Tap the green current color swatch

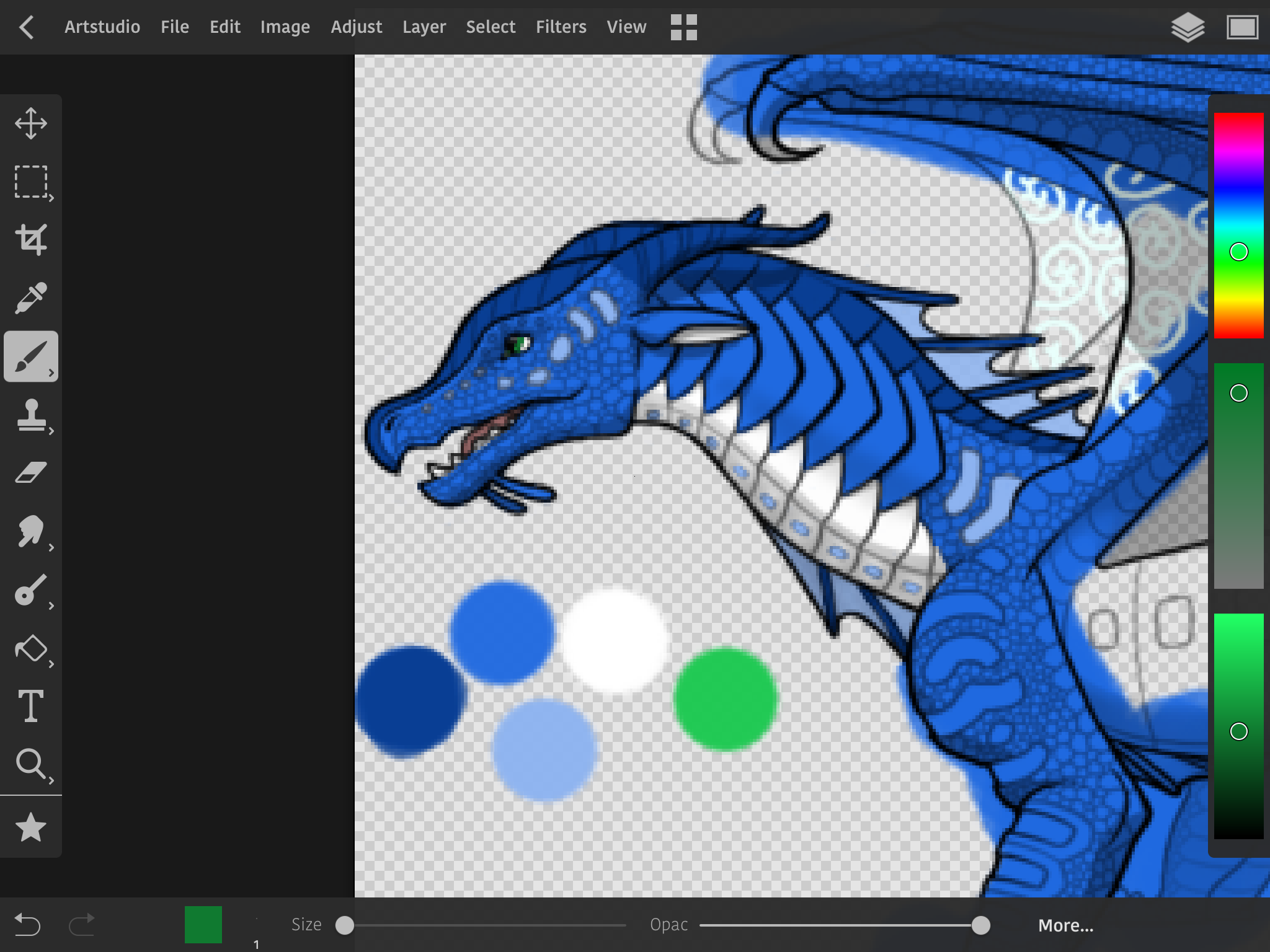click(x=203, y=925)
